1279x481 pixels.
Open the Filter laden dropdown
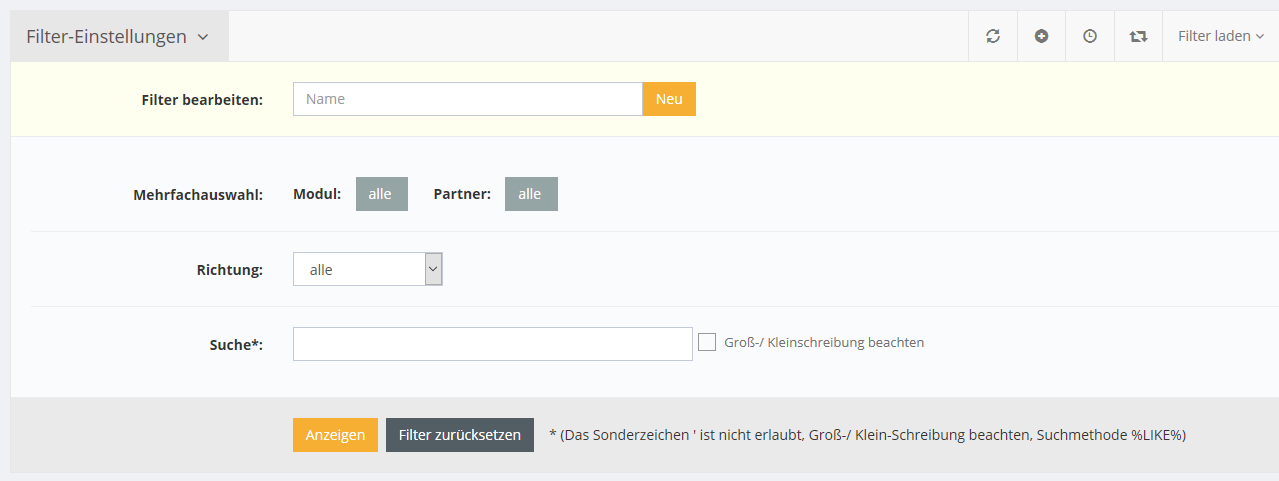[x=1220, y=36]
